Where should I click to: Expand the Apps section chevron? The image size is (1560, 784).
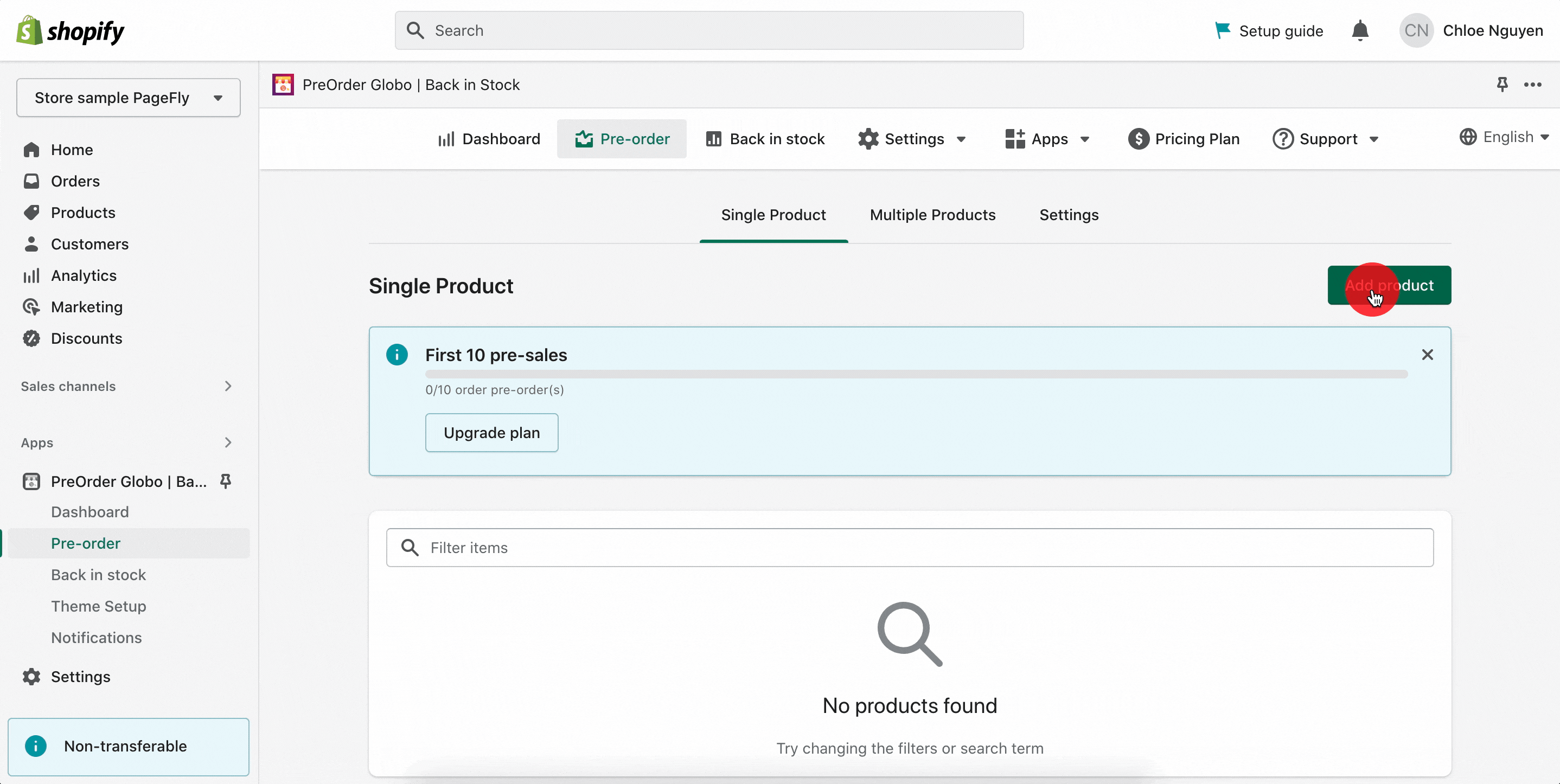(x=228, y=442)
